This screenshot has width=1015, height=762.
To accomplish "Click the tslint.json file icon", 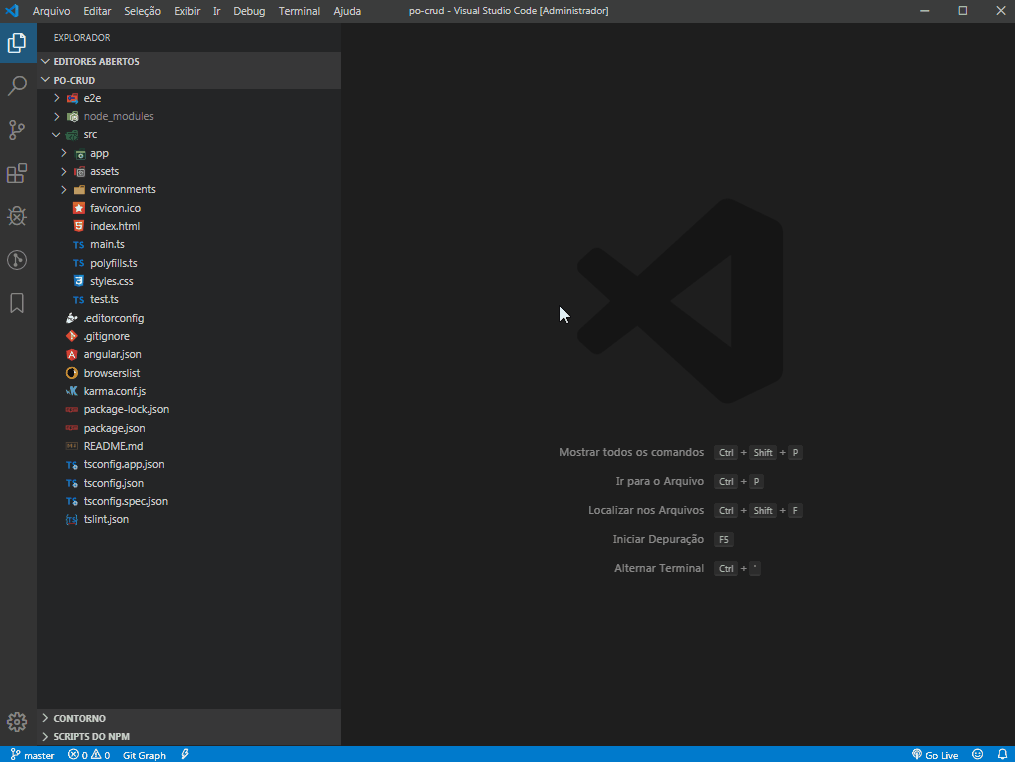I will pos(72,519).
